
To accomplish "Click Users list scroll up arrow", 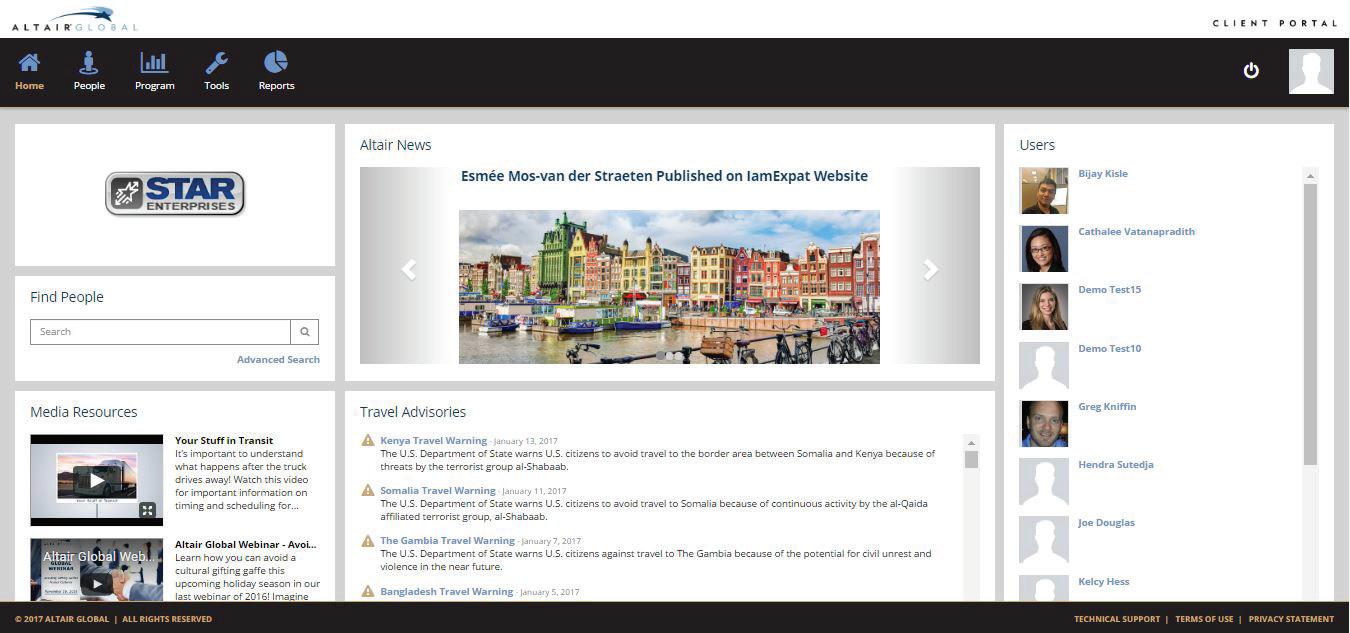I will coord(1310,176).
